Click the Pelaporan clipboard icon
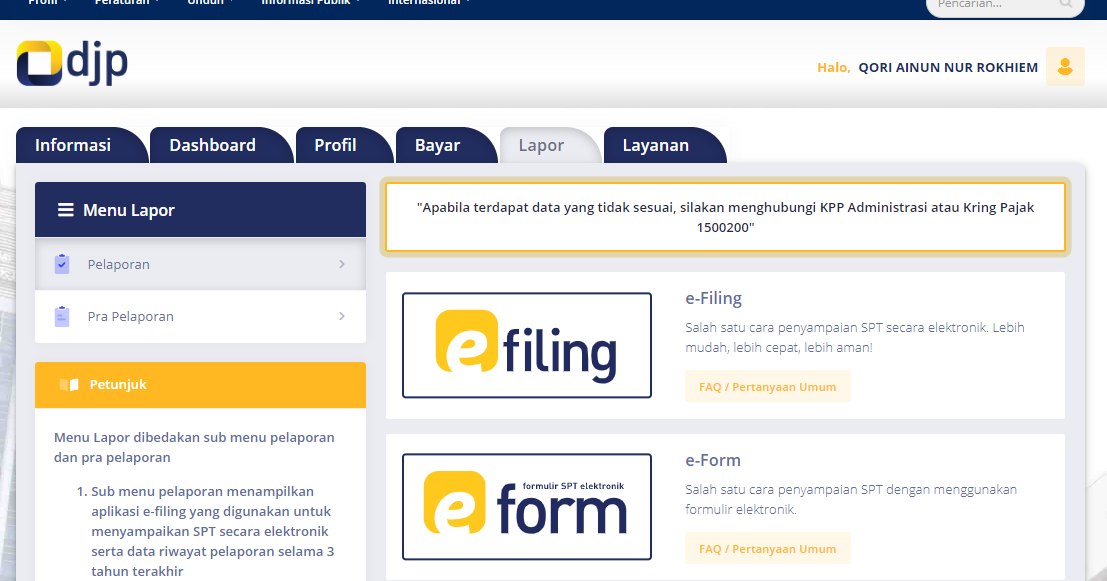Screen dimensions: 1107x581 62,264
